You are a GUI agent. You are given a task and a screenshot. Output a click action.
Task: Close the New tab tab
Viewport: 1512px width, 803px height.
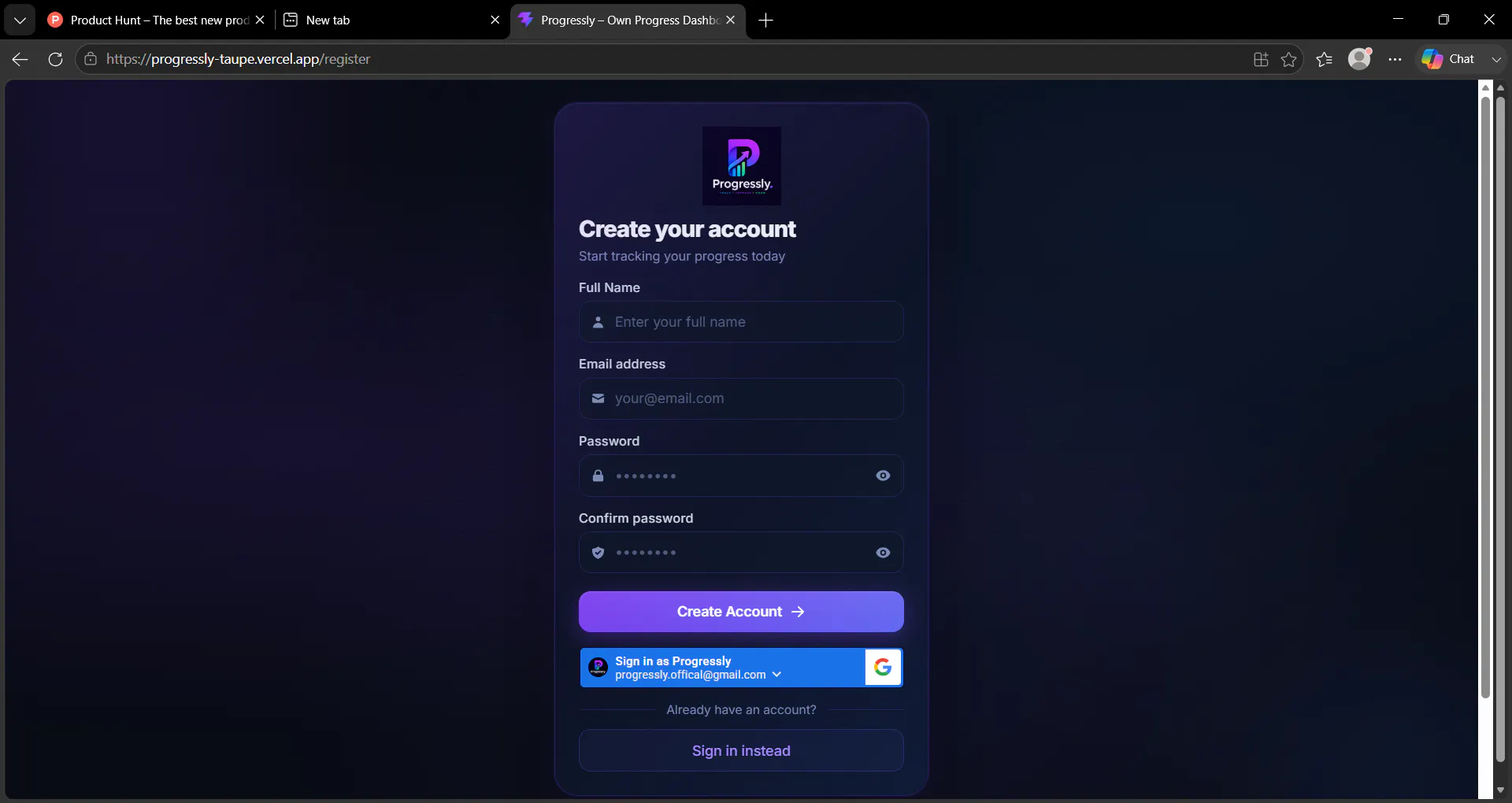[495, 20]
